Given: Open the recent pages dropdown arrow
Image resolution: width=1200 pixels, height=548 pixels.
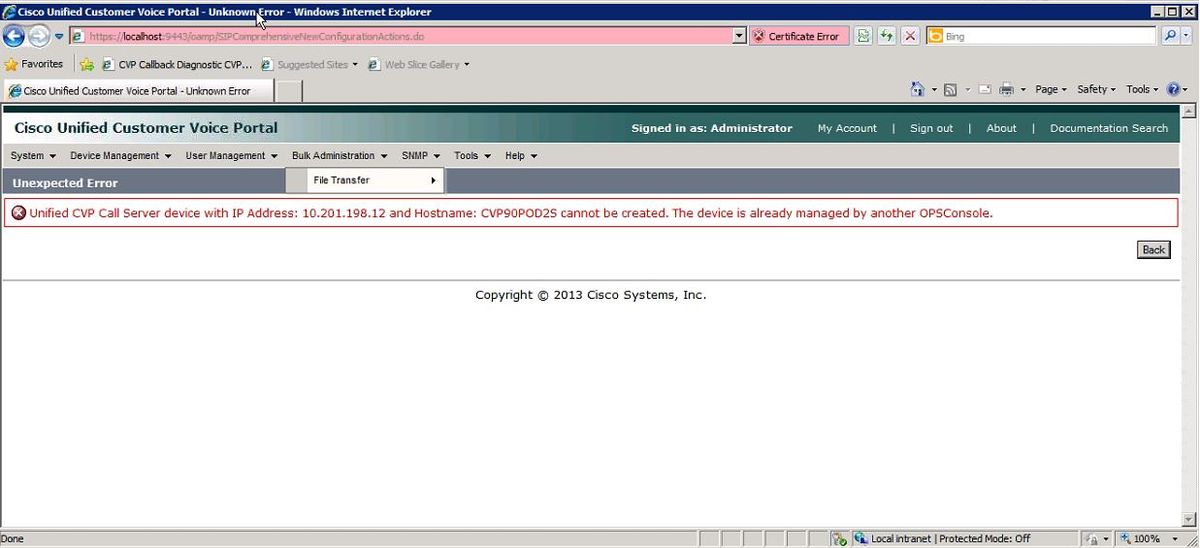Looking at the screenshot, I should tap(59, 37).
